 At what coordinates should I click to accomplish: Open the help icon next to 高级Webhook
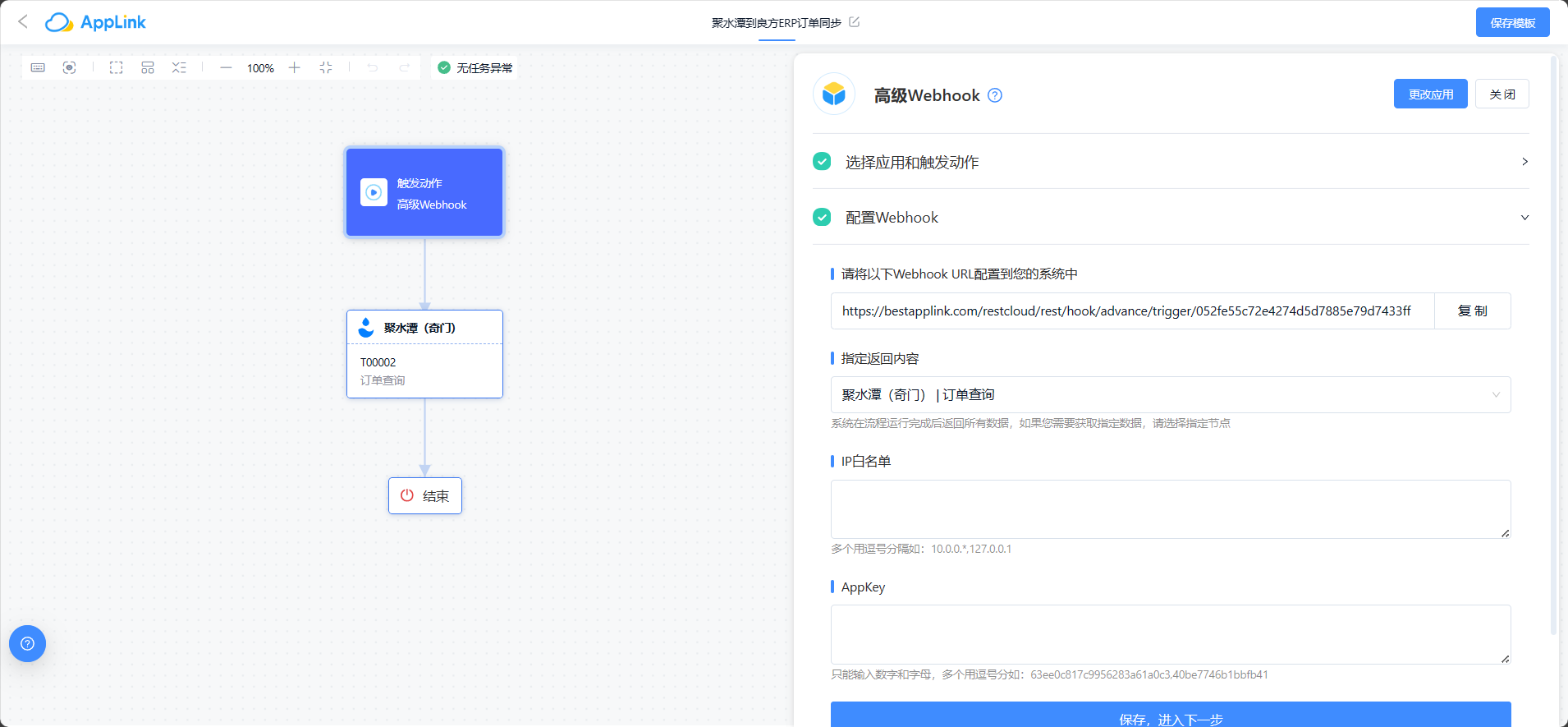(995, 95)
